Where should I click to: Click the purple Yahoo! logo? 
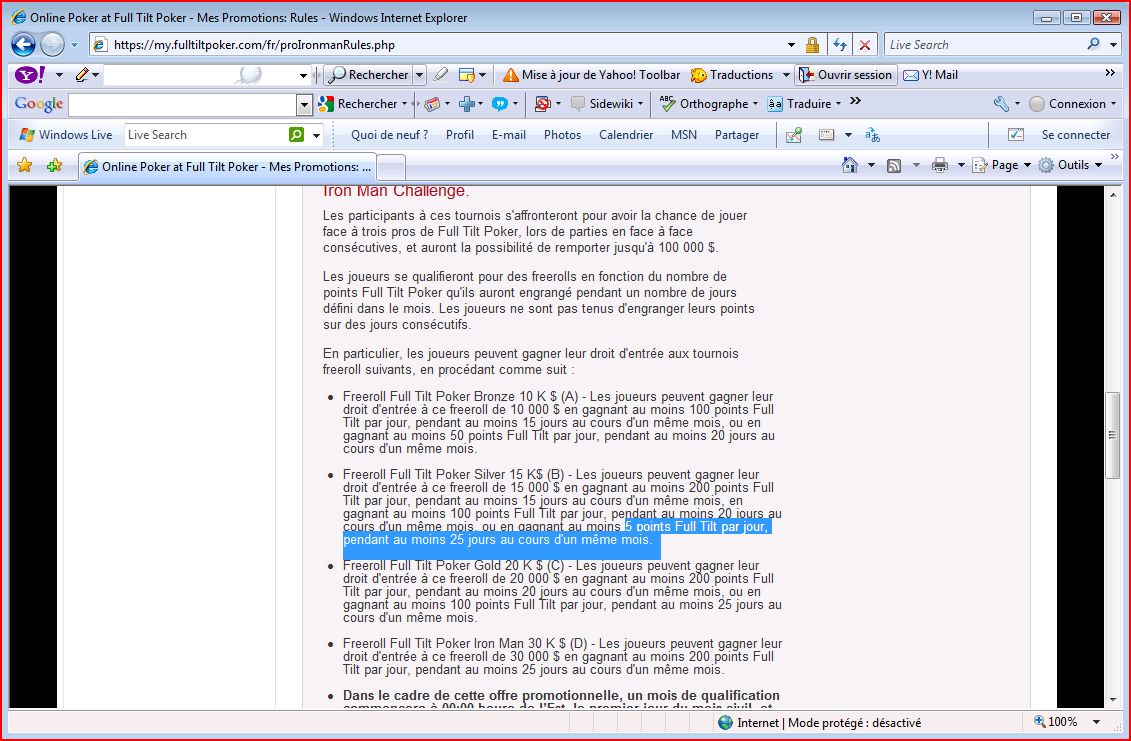pyautogui.click(x=30, y=74)
